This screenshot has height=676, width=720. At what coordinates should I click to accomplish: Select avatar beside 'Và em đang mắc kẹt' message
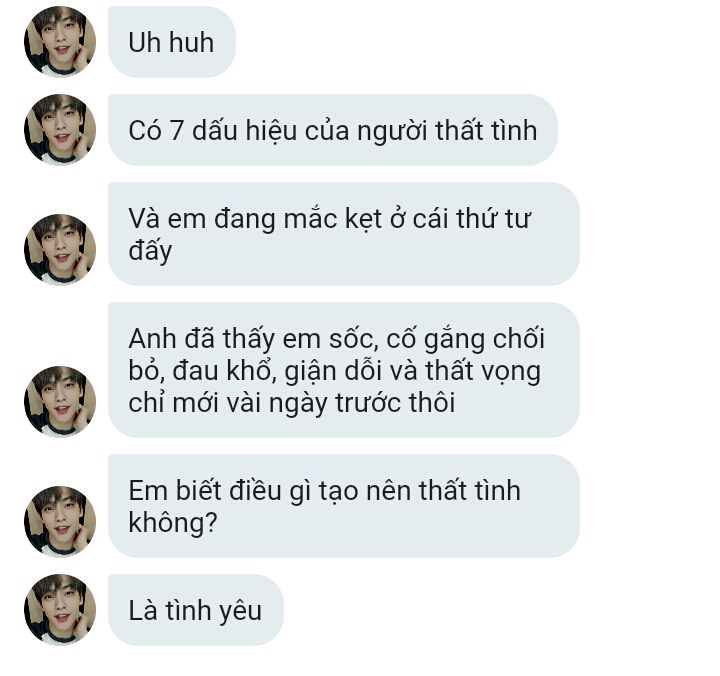pyautogui.click(x=60, y=250)
